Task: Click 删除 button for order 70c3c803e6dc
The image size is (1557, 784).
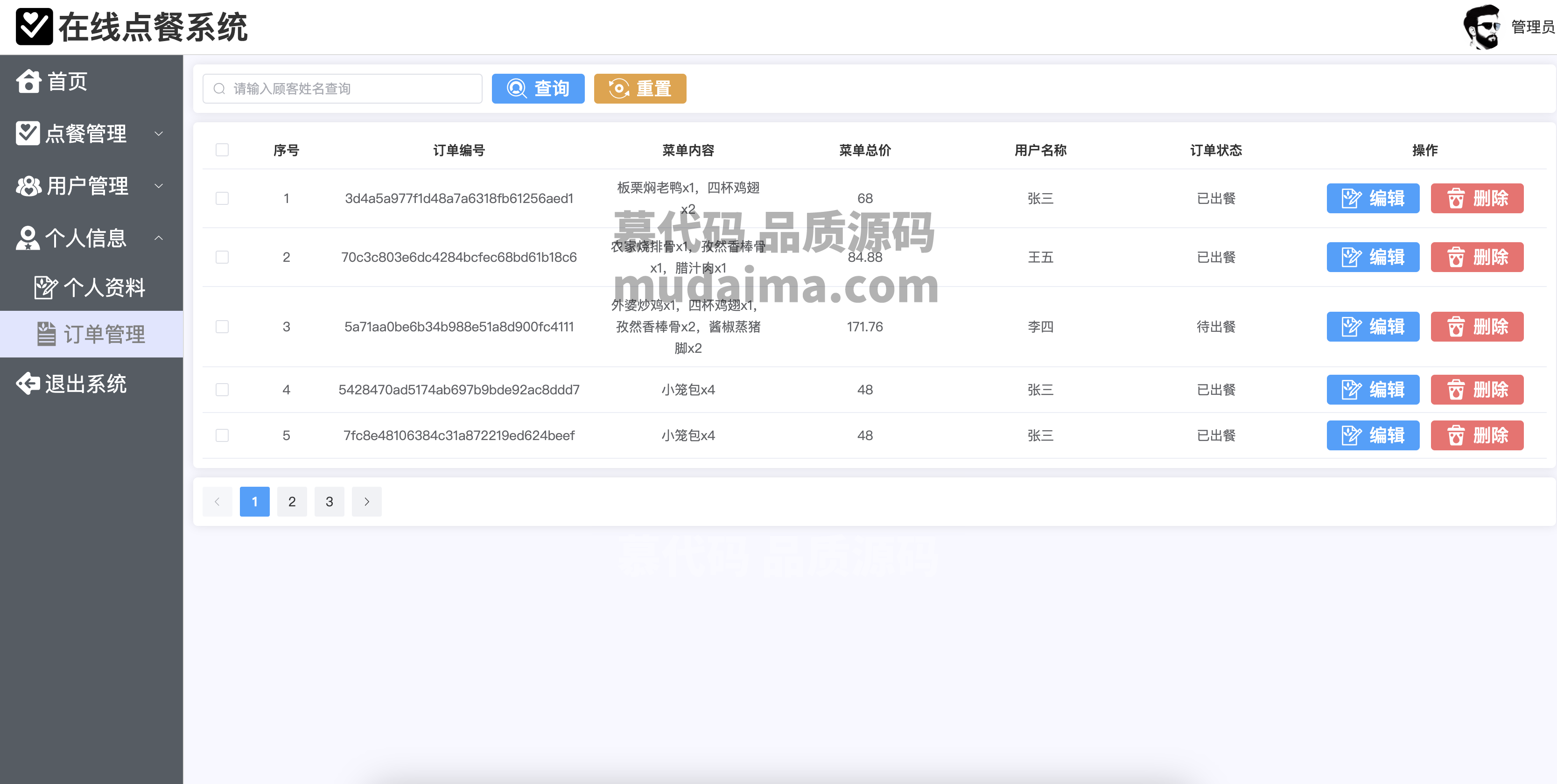Action: coord(1477,257)
